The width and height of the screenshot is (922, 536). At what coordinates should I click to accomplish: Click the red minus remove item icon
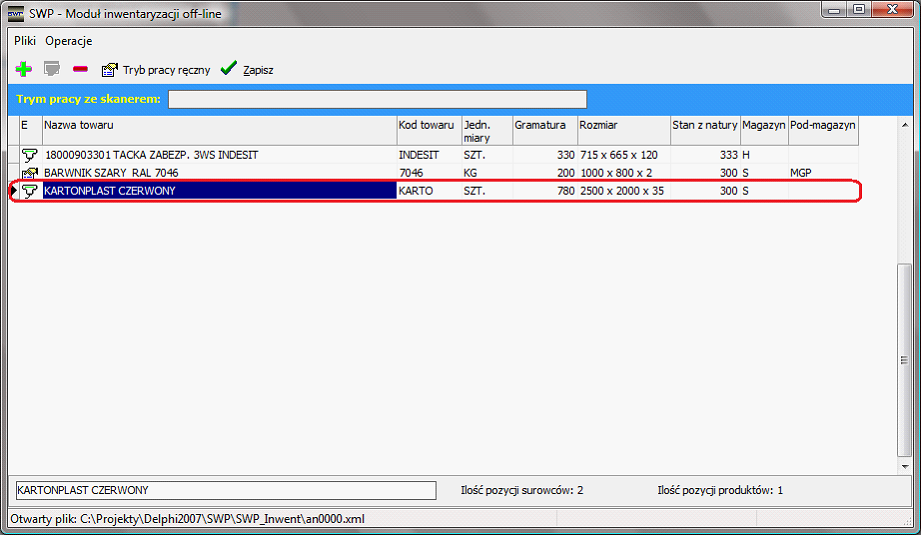pos(80,70)
